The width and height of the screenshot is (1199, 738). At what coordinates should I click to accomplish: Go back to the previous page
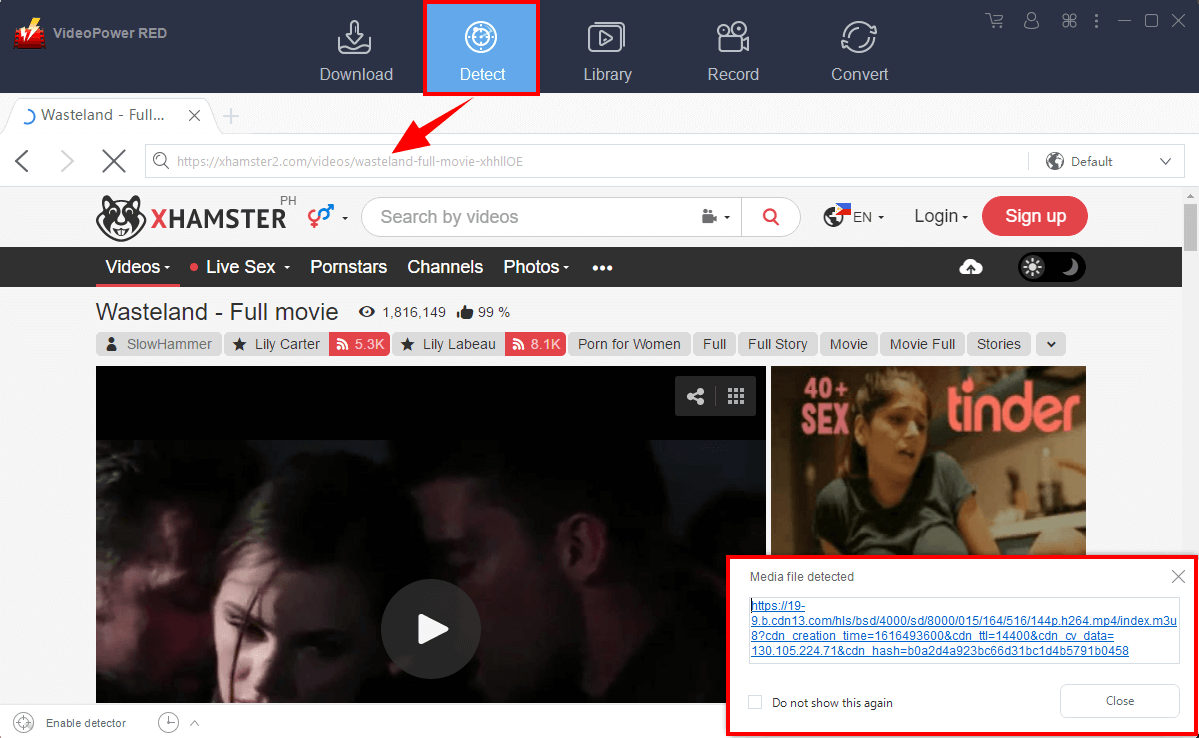(x=22, y=161)
